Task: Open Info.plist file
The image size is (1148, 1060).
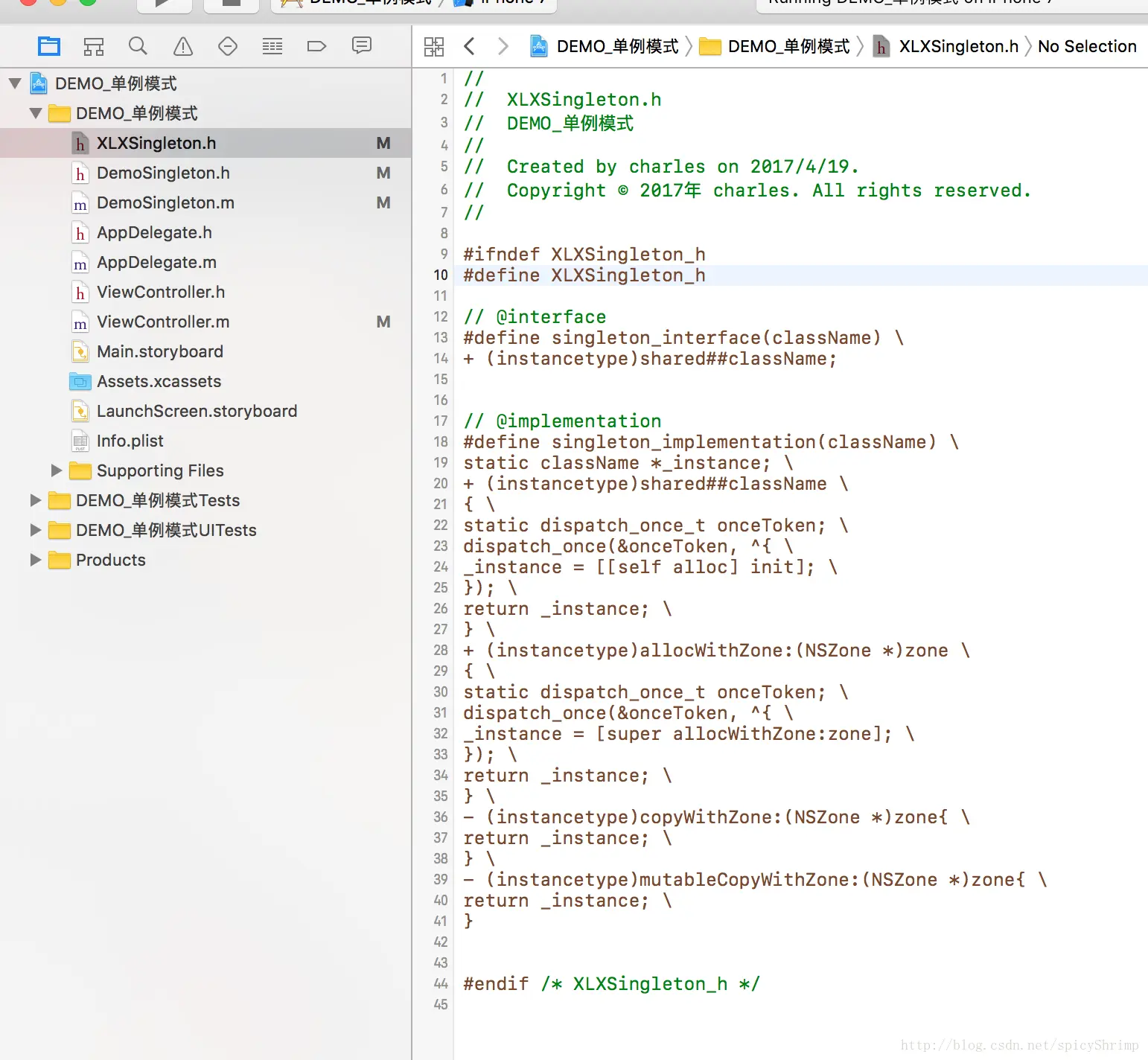Action: pyautogui.click(x=205, y=441)
